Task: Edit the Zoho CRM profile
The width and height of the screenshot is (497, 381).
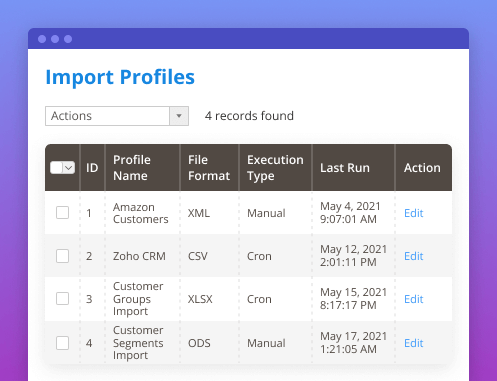Action: 414,256
